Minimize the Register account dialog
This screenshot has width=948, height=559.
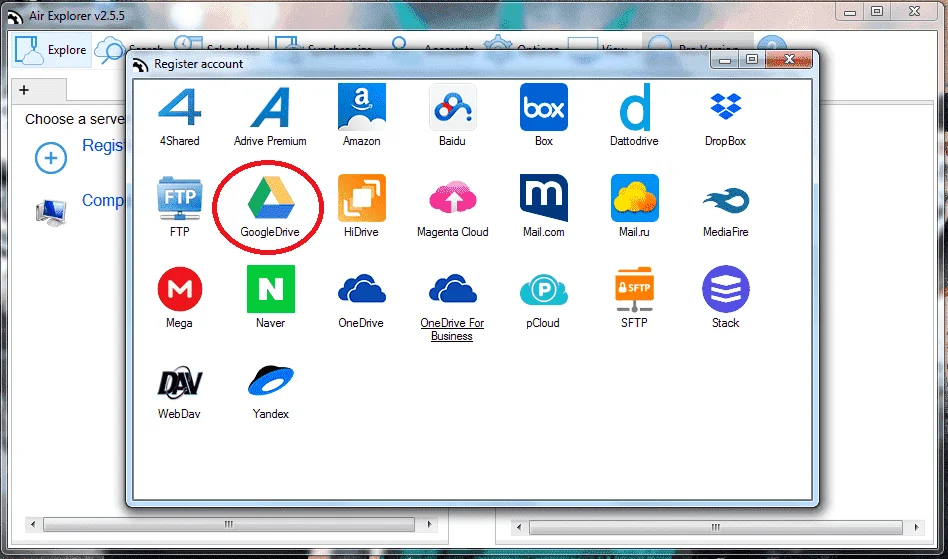[726, 59]
